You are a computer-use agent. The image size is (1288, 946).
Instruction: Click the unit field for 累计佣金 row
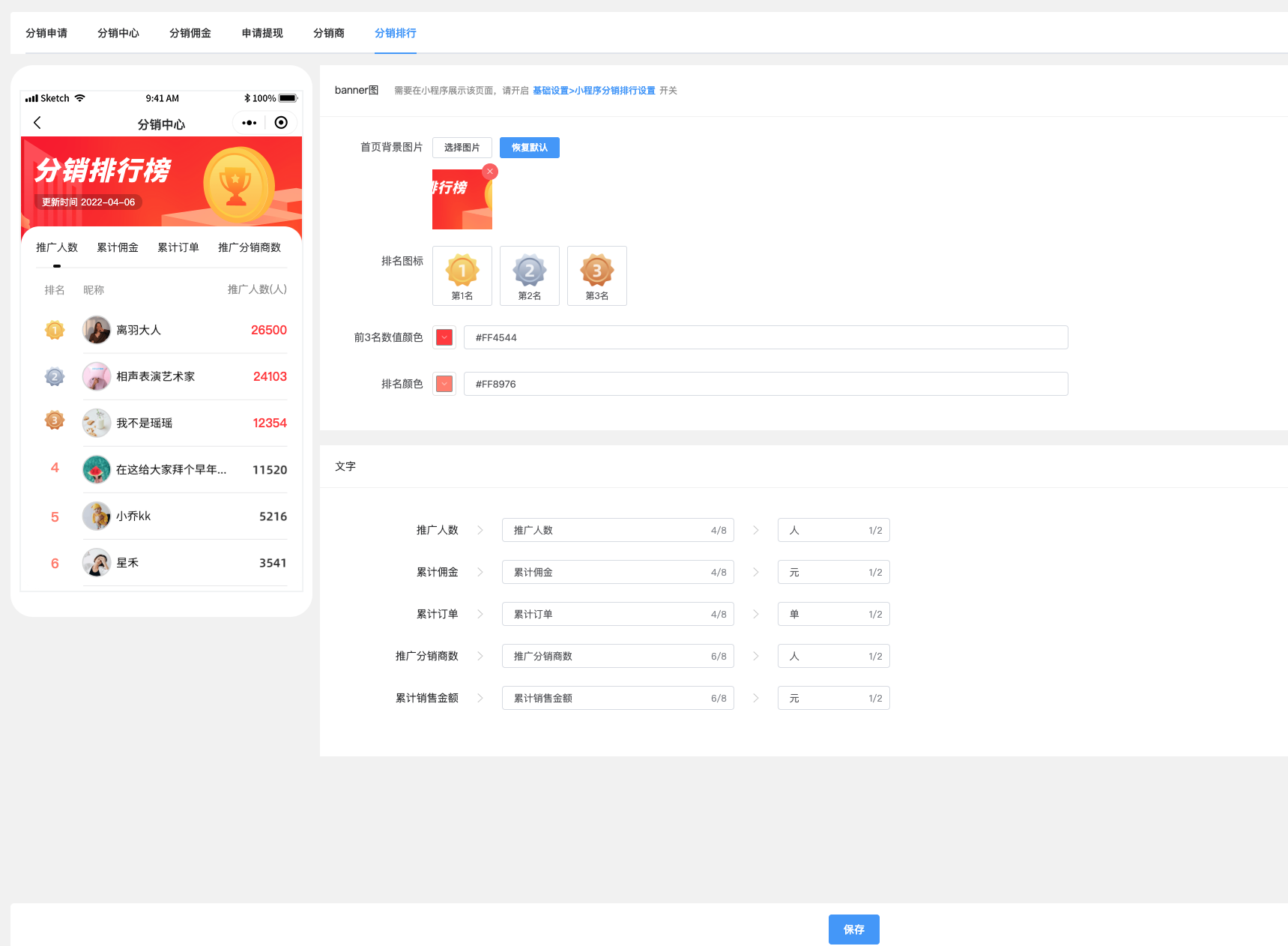click(x=834, y=572)
